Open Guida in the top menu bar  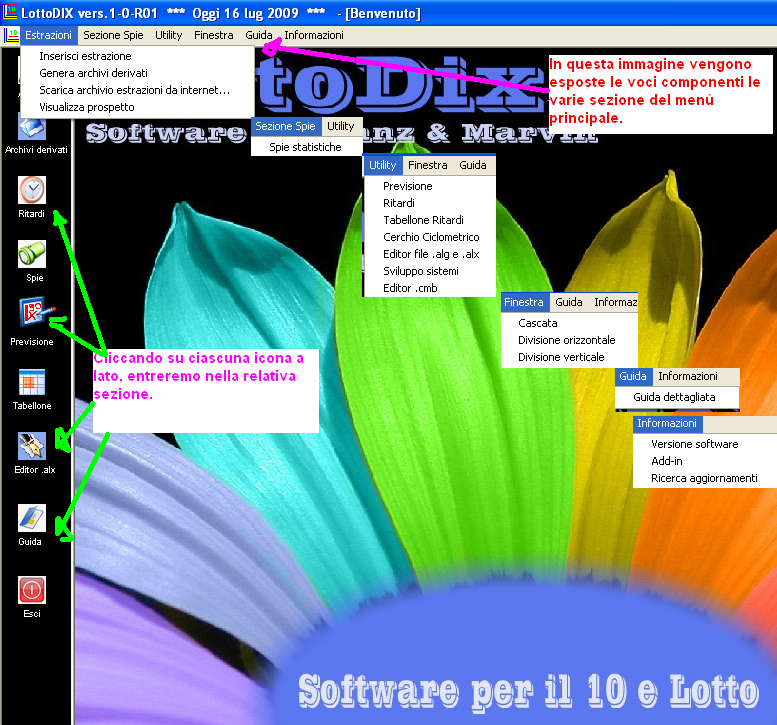click(x=259, y=36)
